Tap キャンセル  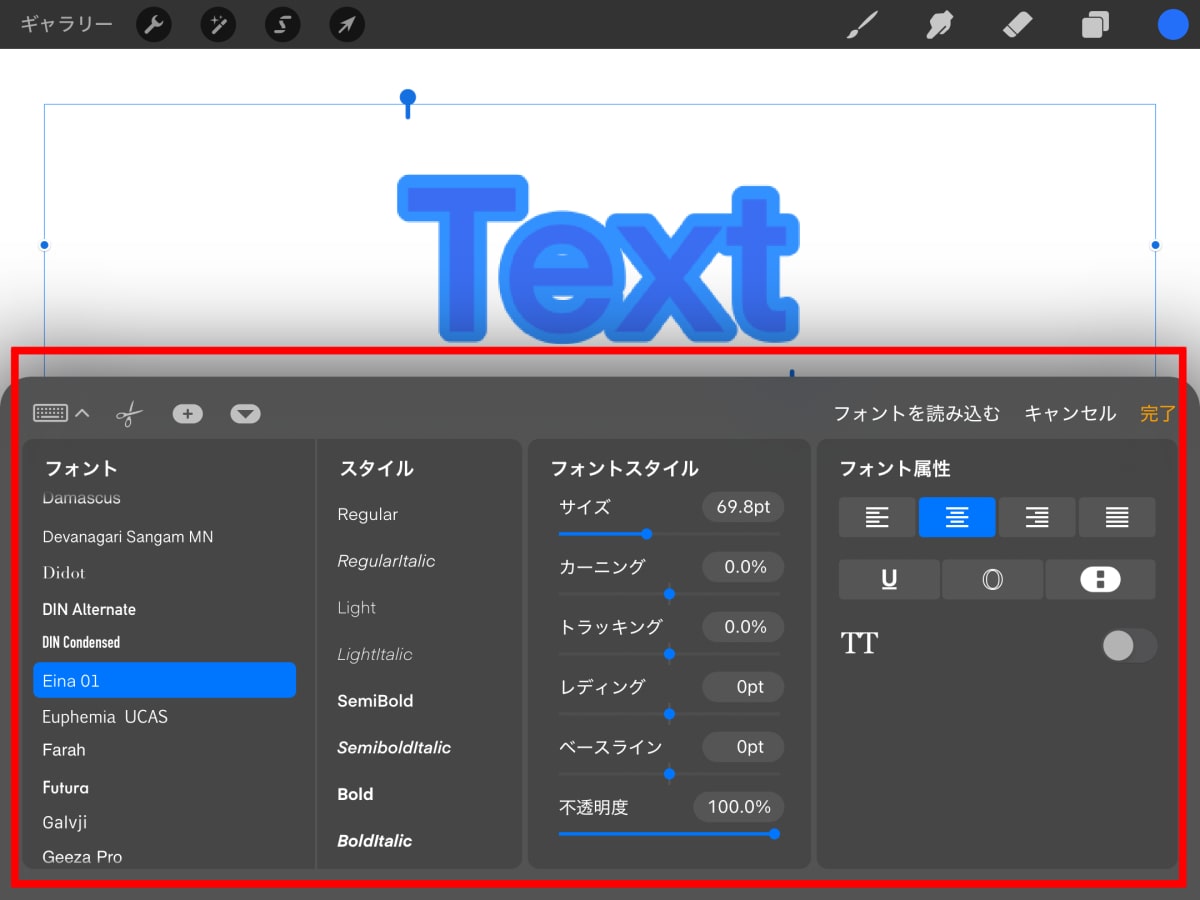1070,413
